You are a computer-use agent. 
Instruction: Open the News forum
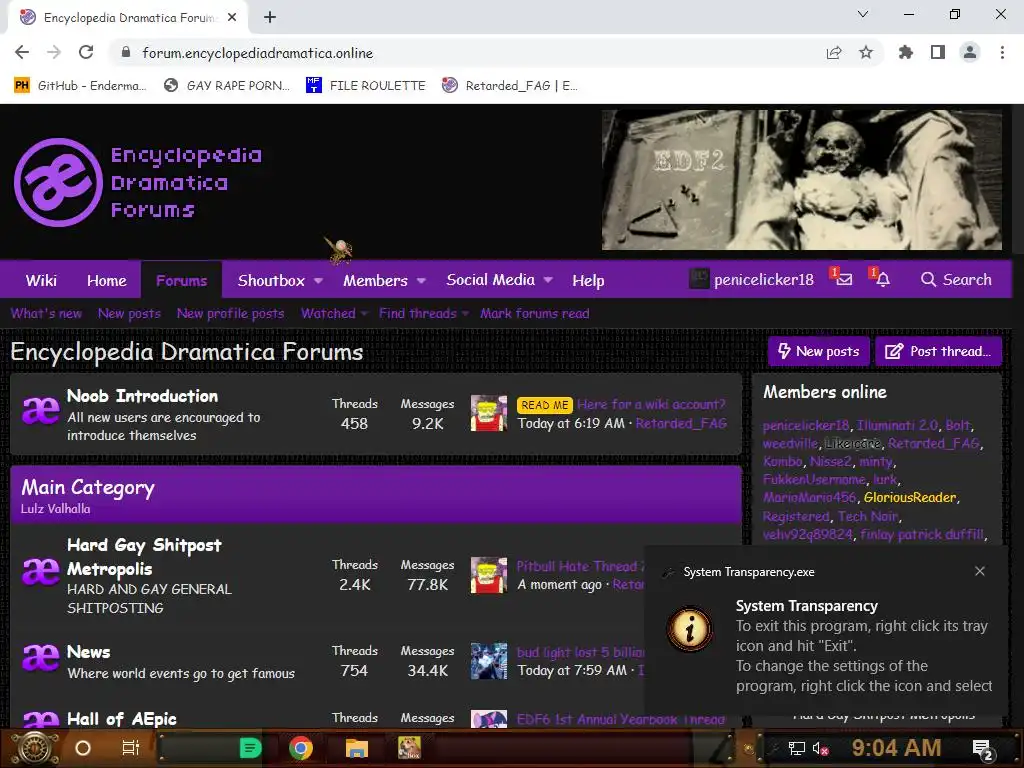[x=89, y=652]
